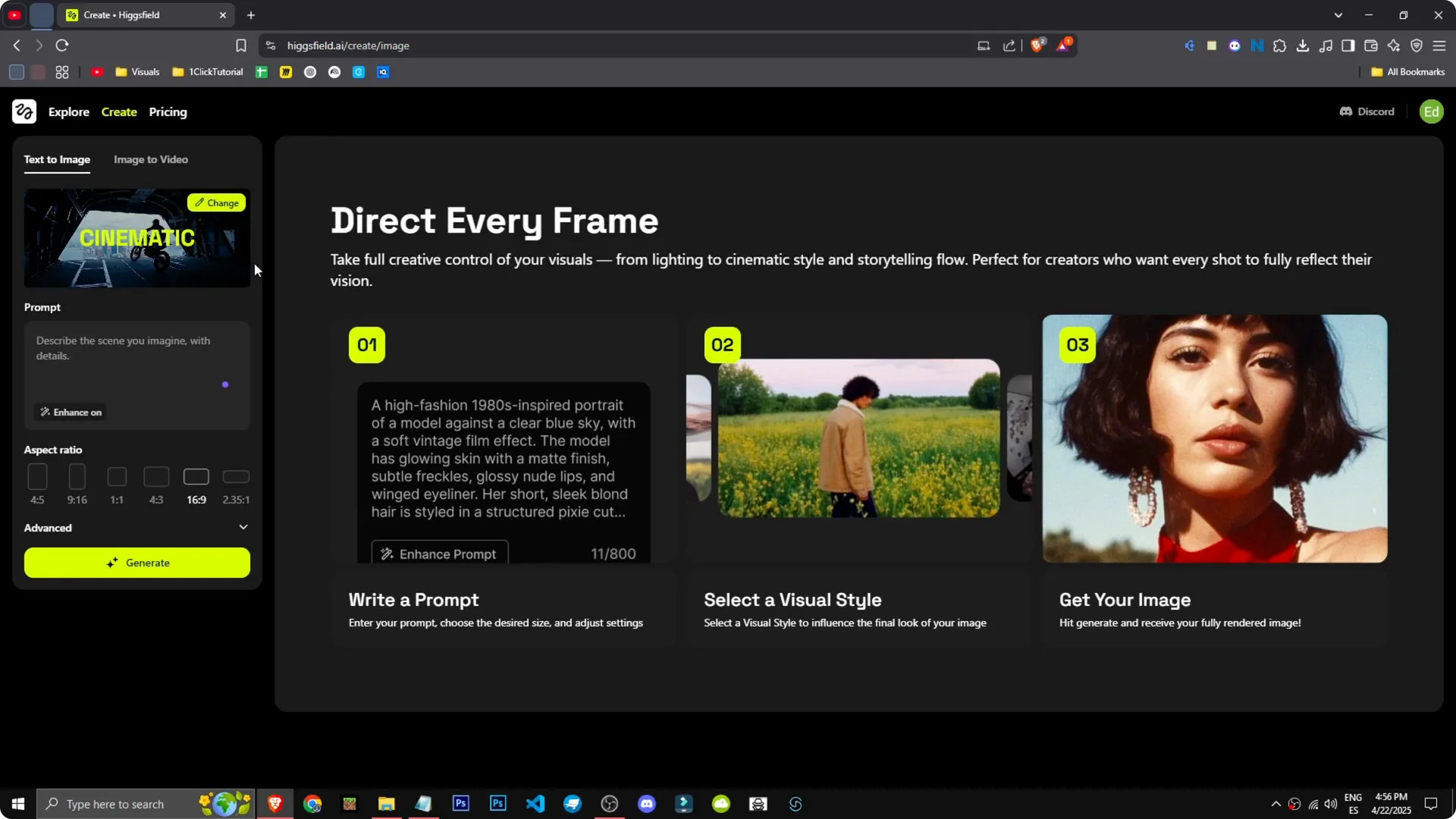Open the browser Downloads icon
The height and width of the screenshot is (819, 1456).
coord(1303,45)
